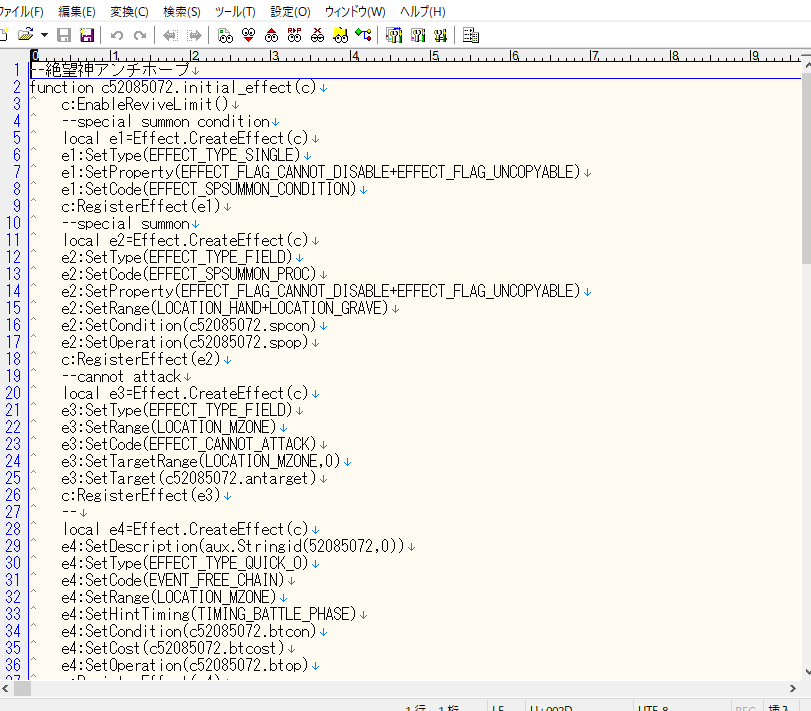Click 'c:EnableReviveLimit()' text
The image size is (811, 711).
pyautogui.click(x=145, y=104)
